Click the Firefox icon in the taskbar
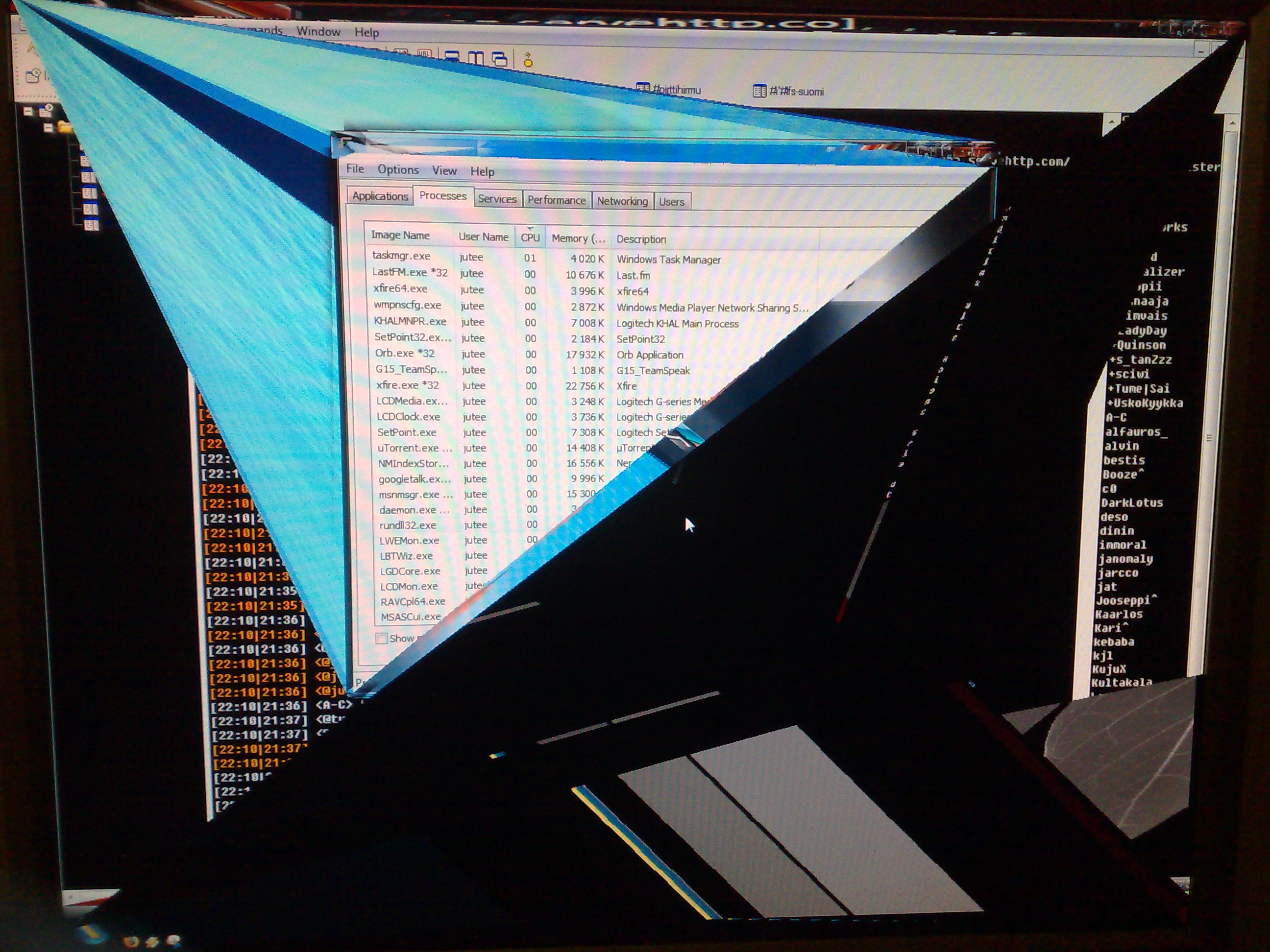The height and width of the screenshot is (952, 1270). click(131, 942)
